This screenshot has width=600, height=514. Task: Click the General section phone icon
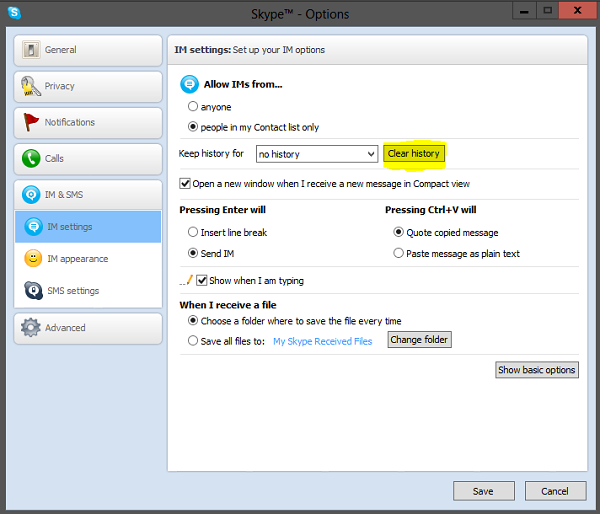click(30, 50)
